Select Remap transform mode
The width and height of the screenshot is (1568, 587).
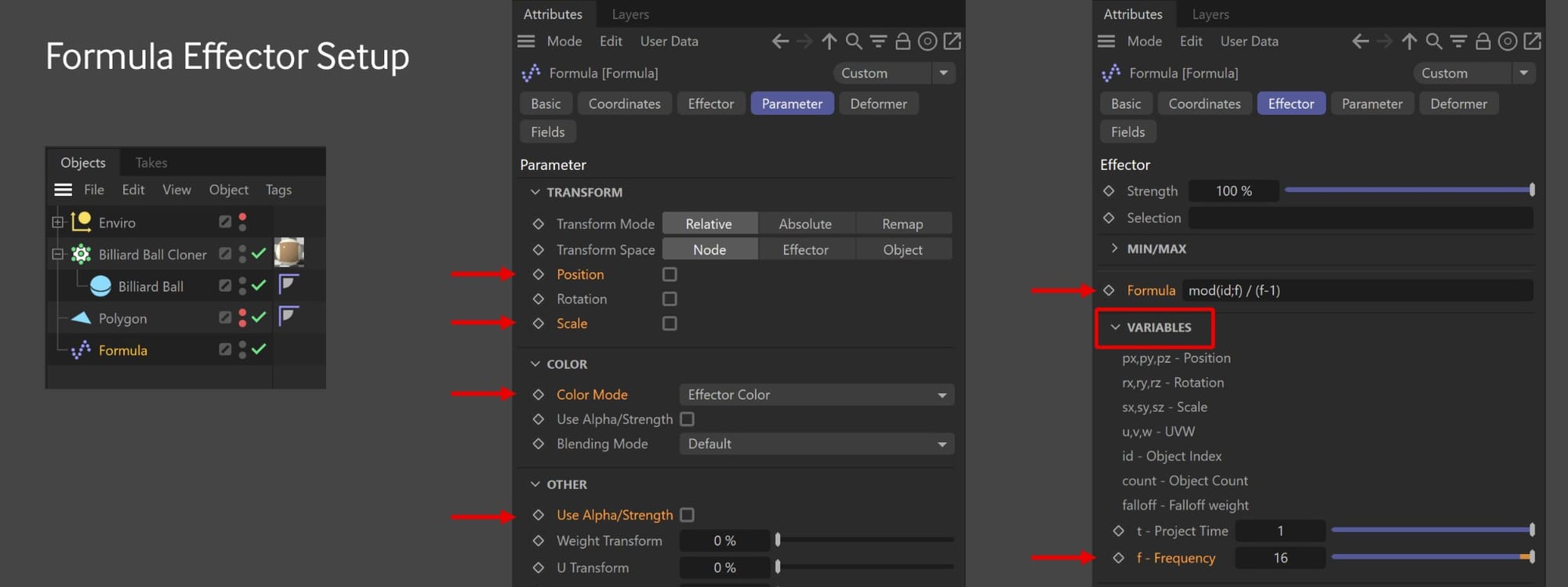click(x=902, y=223)
